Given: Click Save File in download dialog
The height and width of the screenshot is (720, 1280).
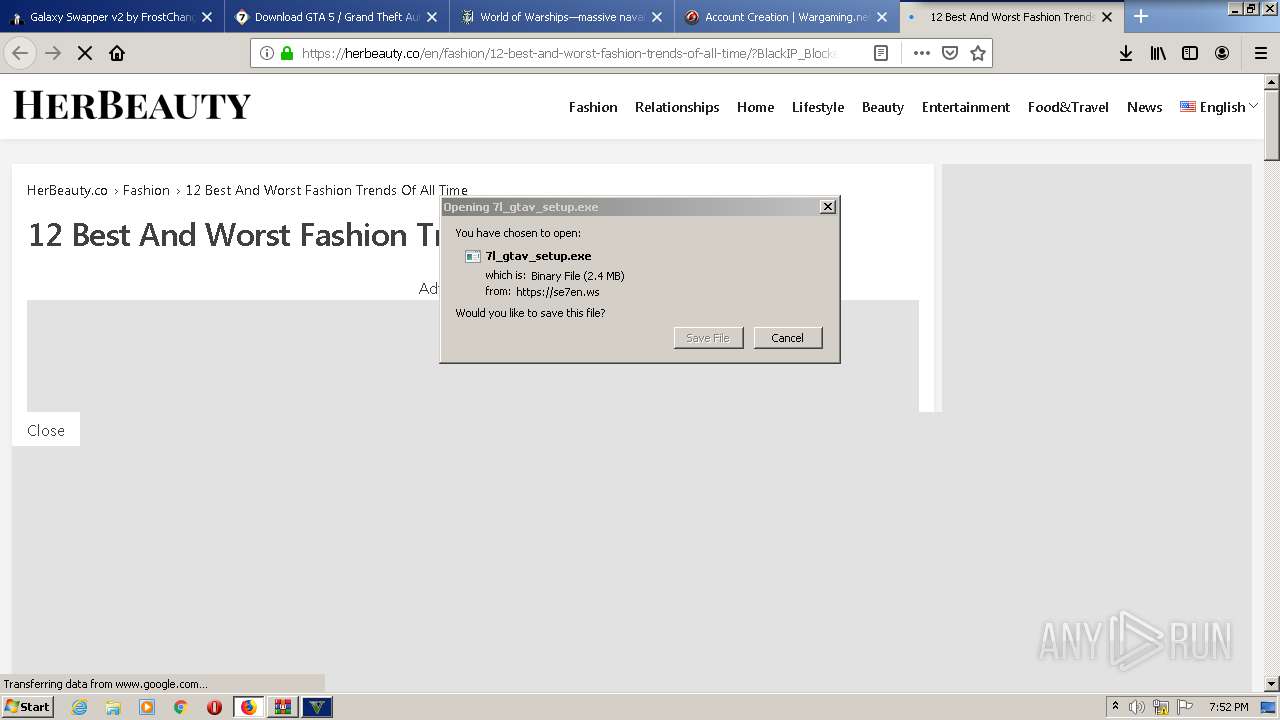Looking at the screenshot, I should 708,338.
